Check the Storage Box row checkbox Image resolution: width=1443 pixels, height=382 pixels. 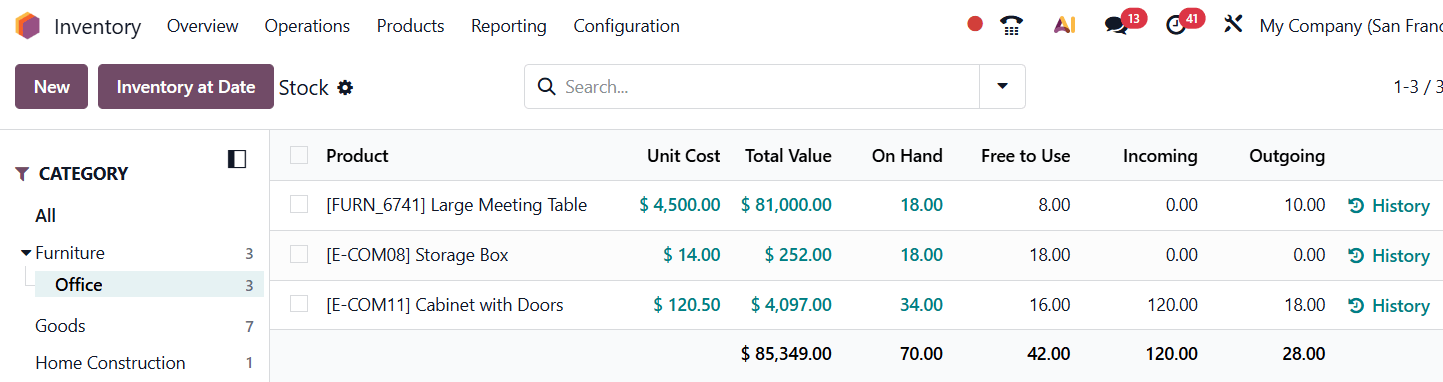coord(299,254)
